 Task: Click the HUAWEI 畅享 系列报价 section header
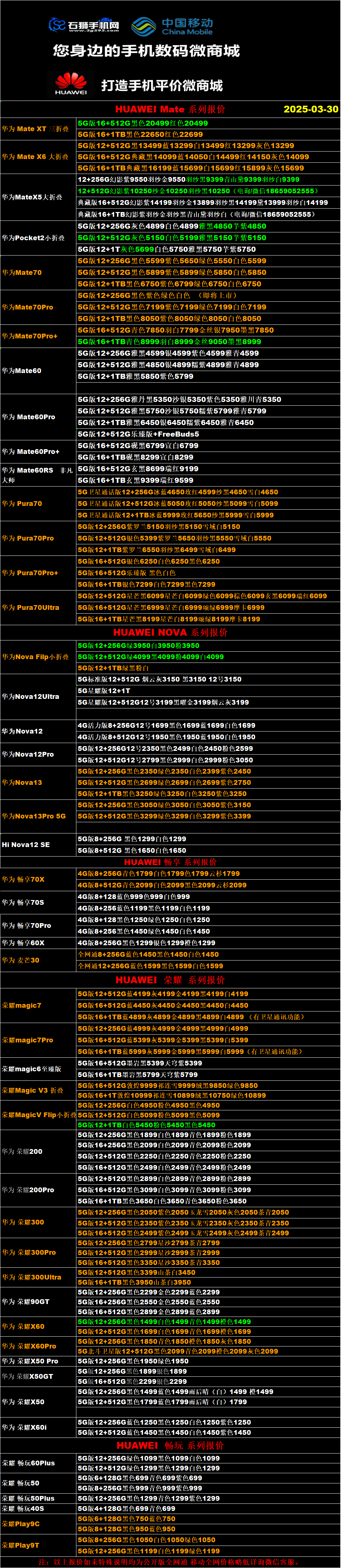pyautogui.click(x=170, y=863)
